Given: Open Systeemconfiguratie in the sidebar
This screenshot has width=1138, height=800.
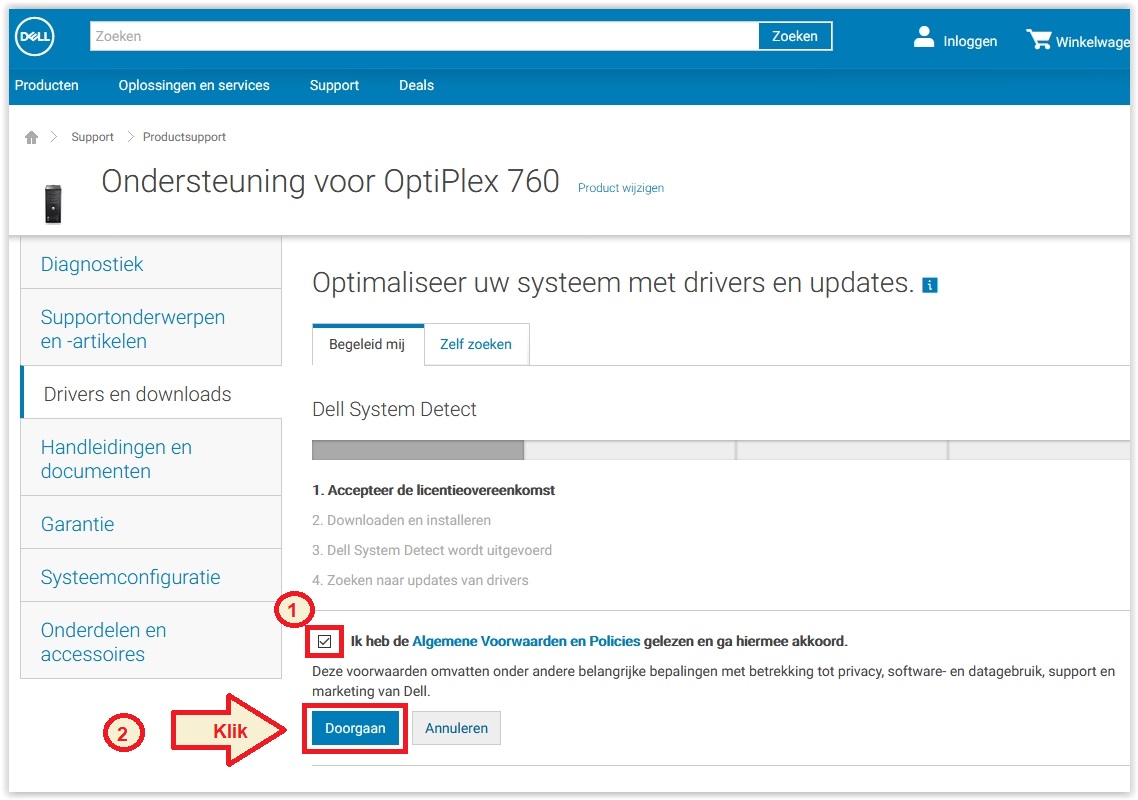Looking at the screenshot, I should point(151,576).
